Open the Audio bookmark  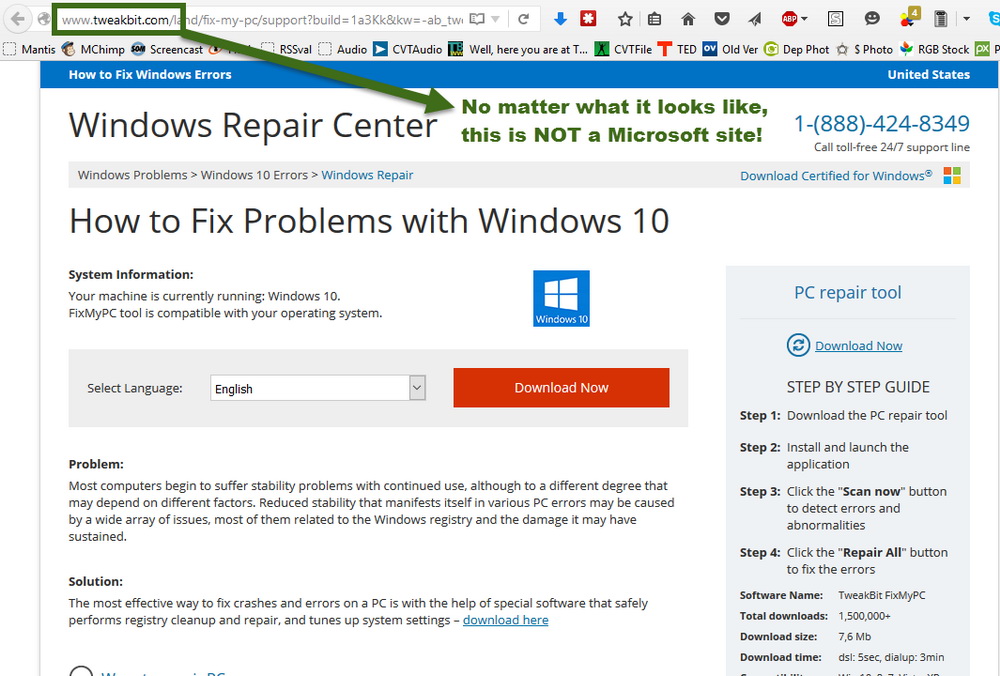click(343, 49)
